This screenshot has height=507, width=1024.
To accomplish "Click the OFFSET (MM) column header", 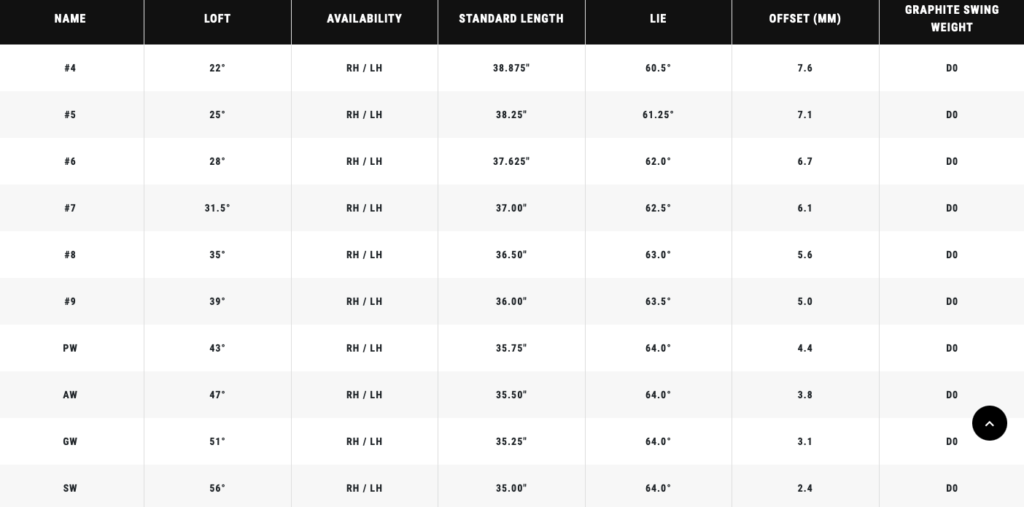I will coord(805,19).
